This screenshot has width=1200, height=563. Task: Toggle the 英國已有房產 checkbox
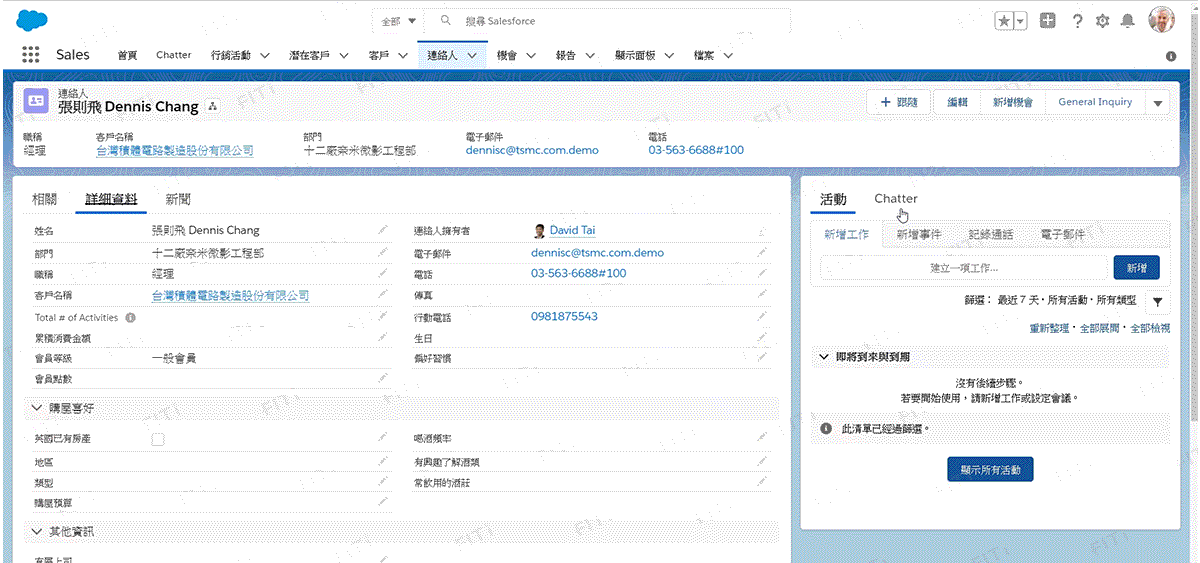[158, 439]
